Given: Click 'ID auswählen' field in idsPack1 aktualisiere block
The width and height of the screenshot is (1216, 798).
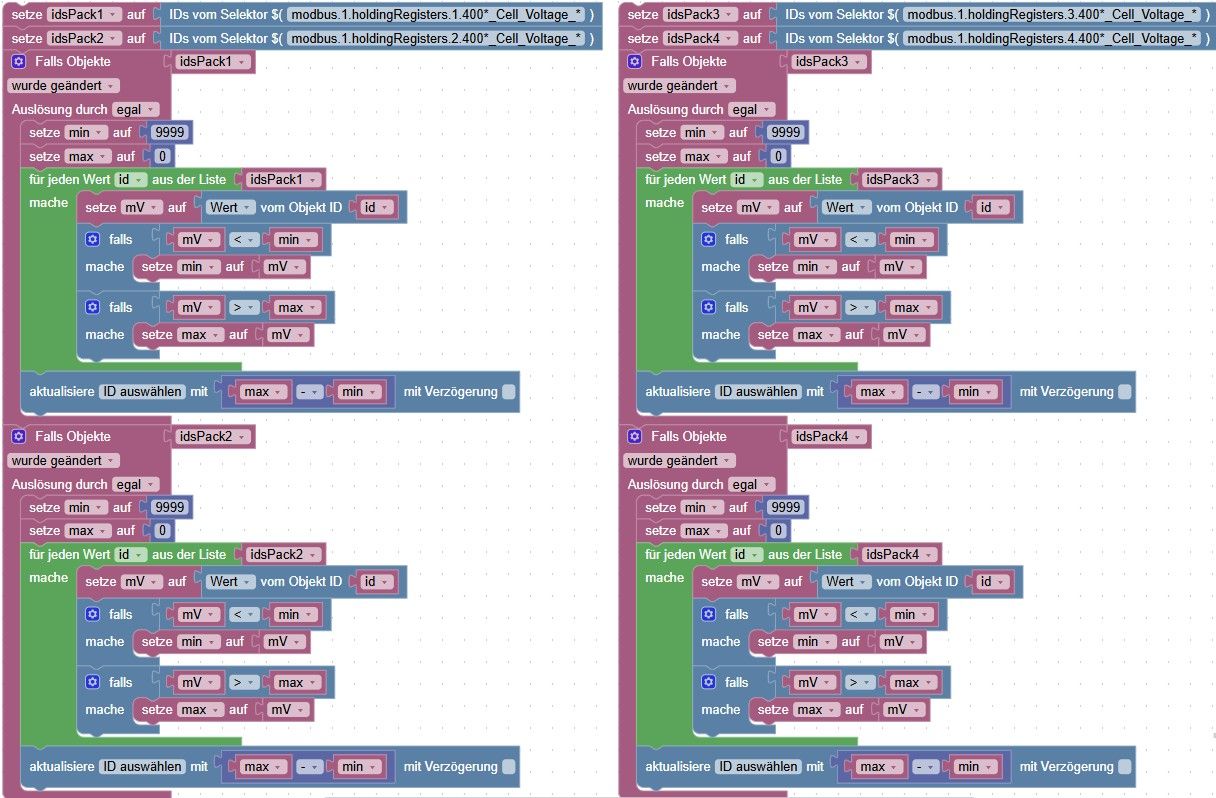Looking at the screenshot, I should coord(142,392).
